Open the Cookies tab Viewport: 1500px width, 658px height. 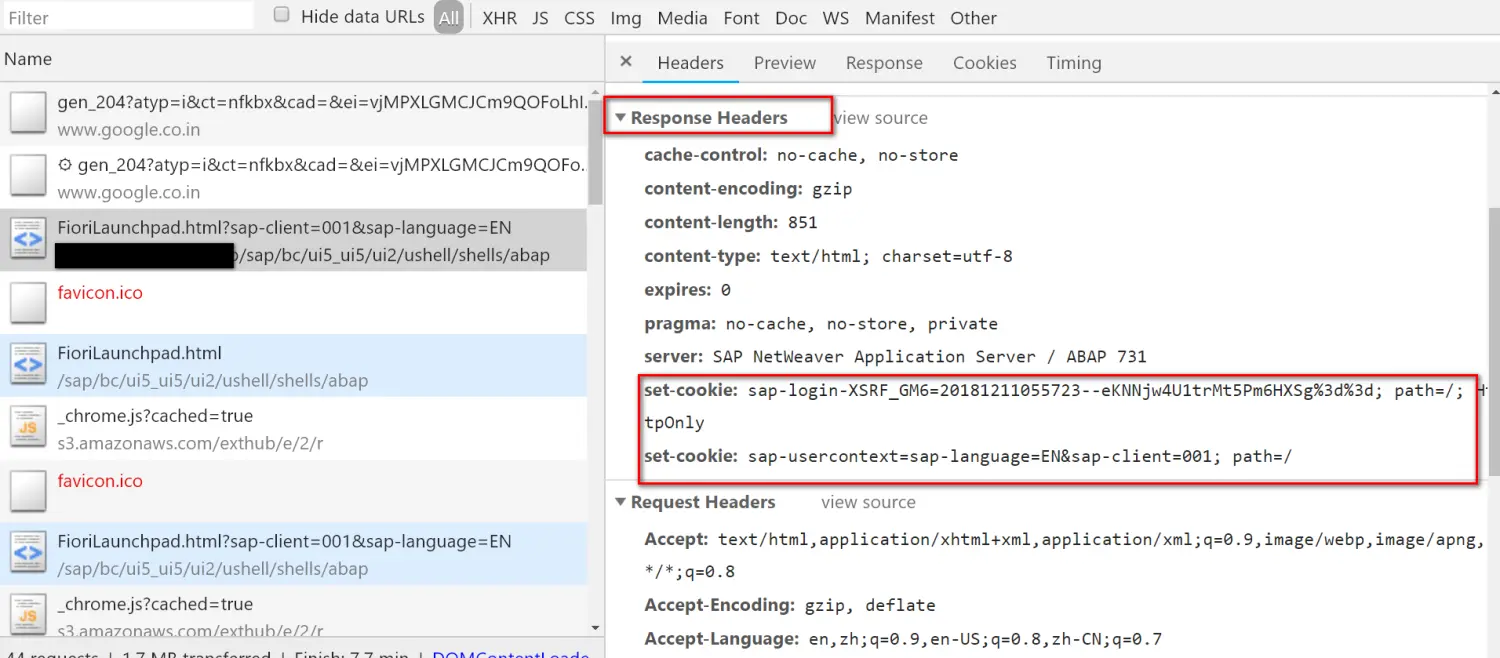point(985,63)
